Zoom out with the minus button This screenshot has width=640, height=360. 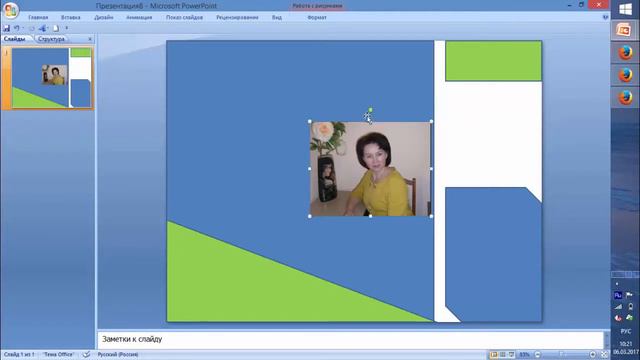[538, 355]
